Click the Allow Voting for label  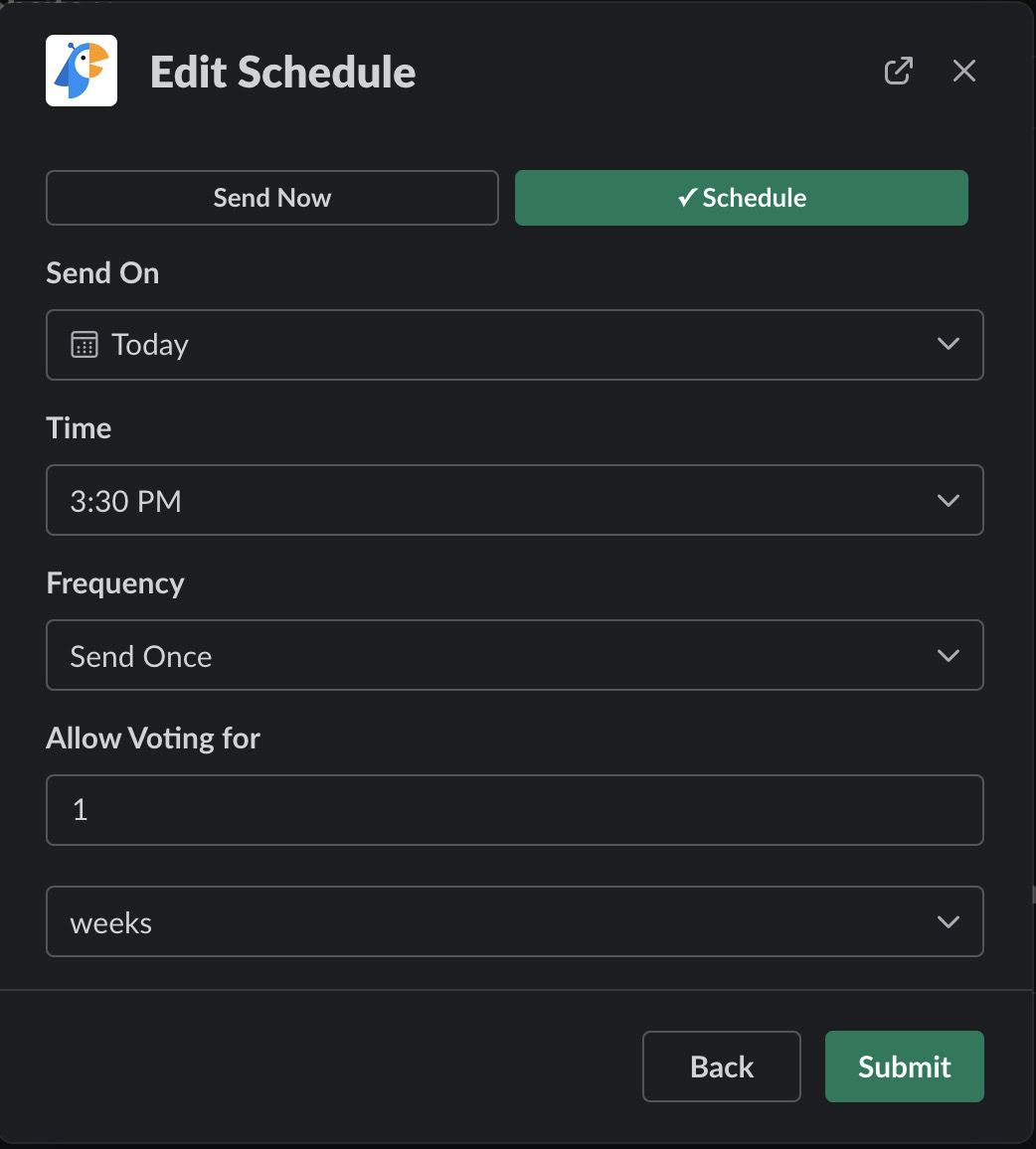click(153, 739)
